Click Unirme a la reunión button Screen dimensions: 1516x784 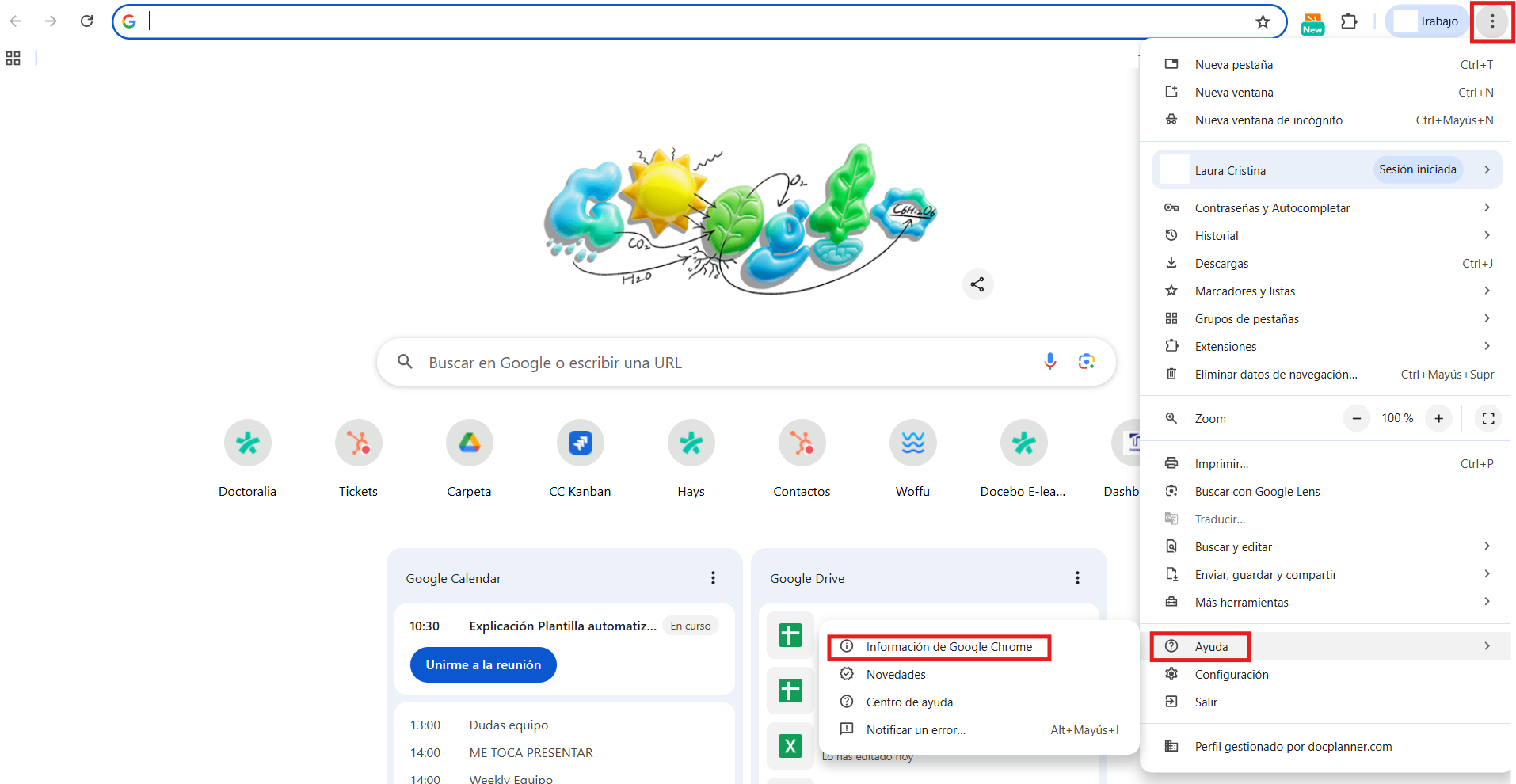483,665
